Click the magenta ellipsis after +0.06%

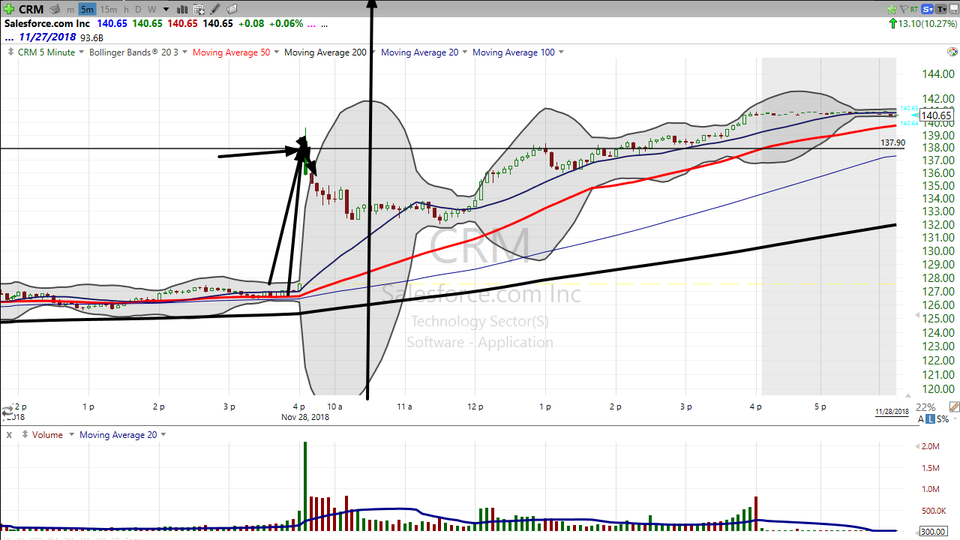[x=311, y=24]
